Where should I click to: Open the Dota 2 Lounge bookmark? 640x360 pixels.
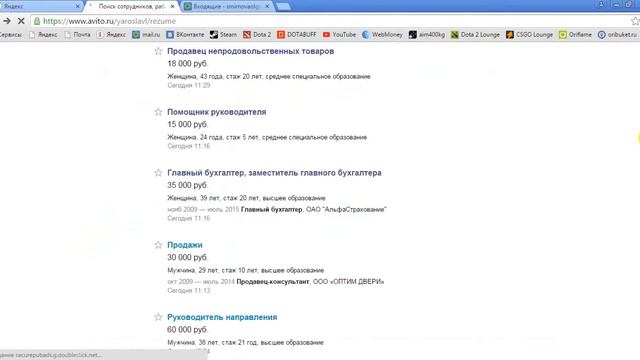click(476, 35)
